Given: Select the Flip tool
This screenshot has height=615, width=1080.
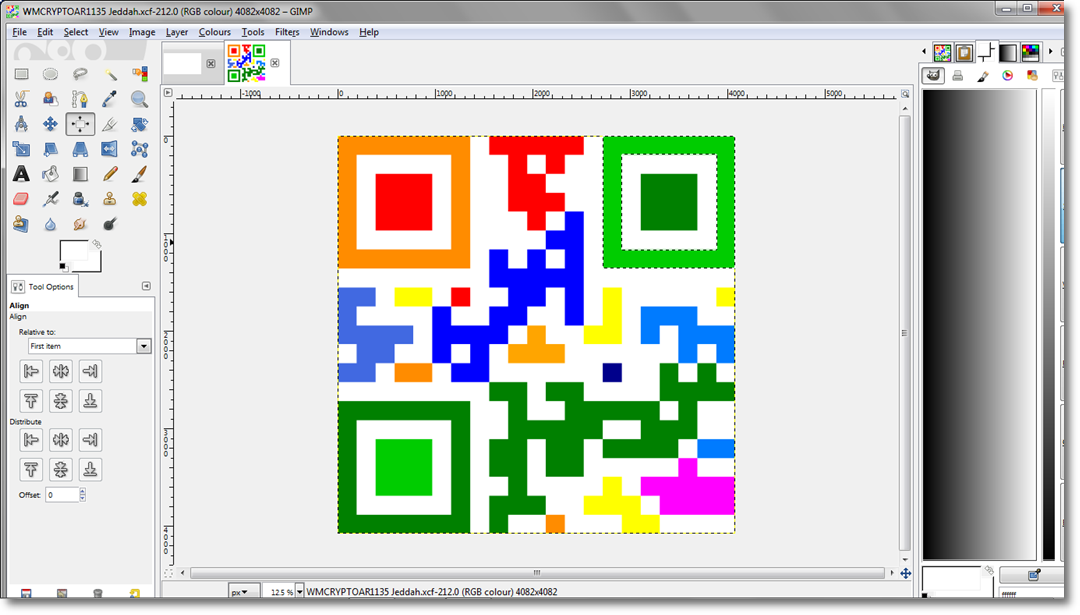Looking at the screenshot, I should (110, 149).
